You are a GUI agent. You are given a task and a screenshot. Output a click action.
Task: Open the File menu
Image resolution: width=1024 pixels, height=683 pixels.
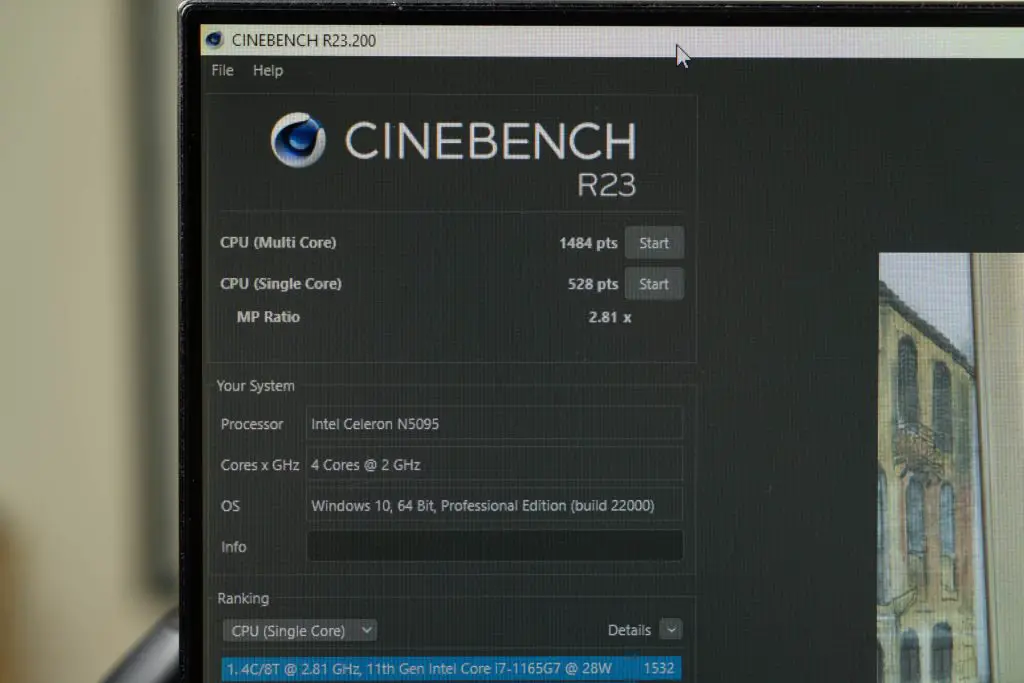(x=222, y=70)
